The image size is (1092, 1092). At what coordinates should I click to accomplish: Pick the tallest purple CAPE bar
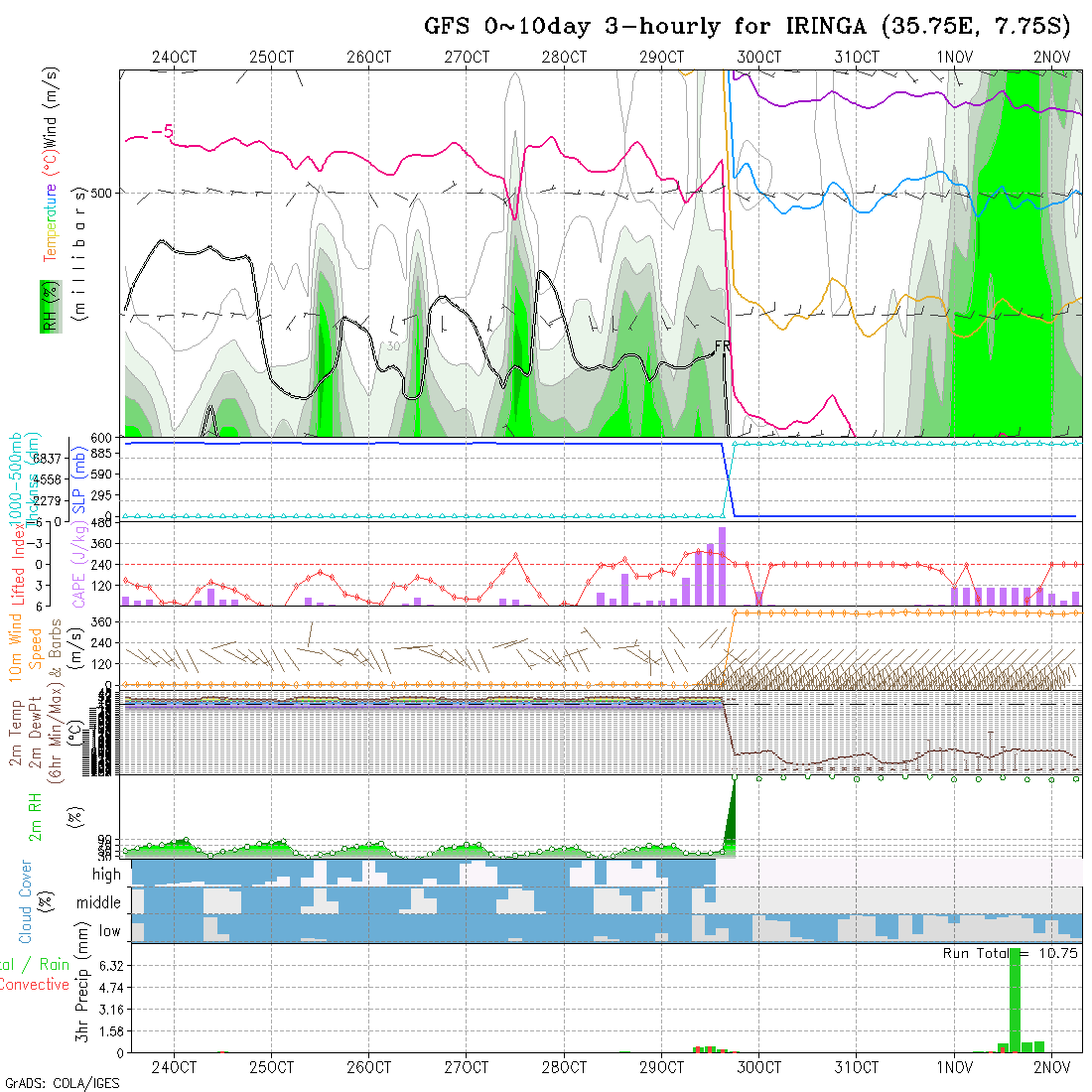[723, 565]
